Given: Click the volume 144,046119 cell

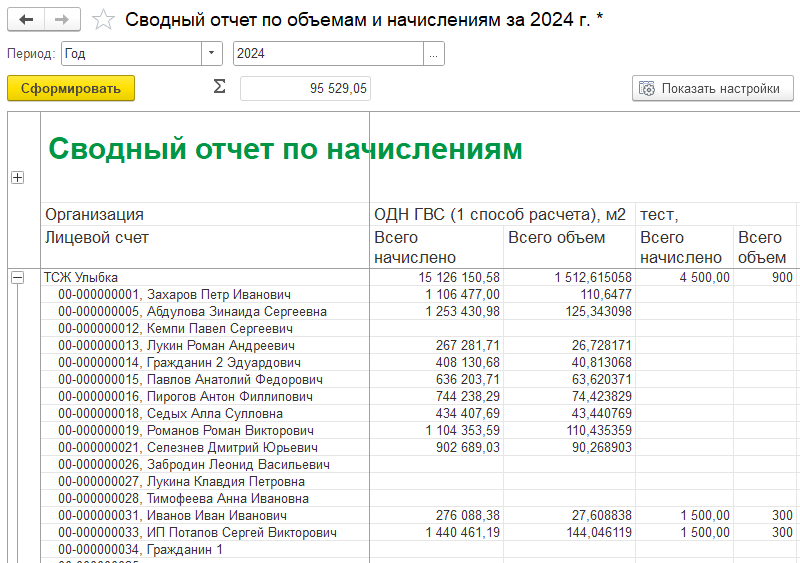Looking at the screenshot, I should coord(569,532).
